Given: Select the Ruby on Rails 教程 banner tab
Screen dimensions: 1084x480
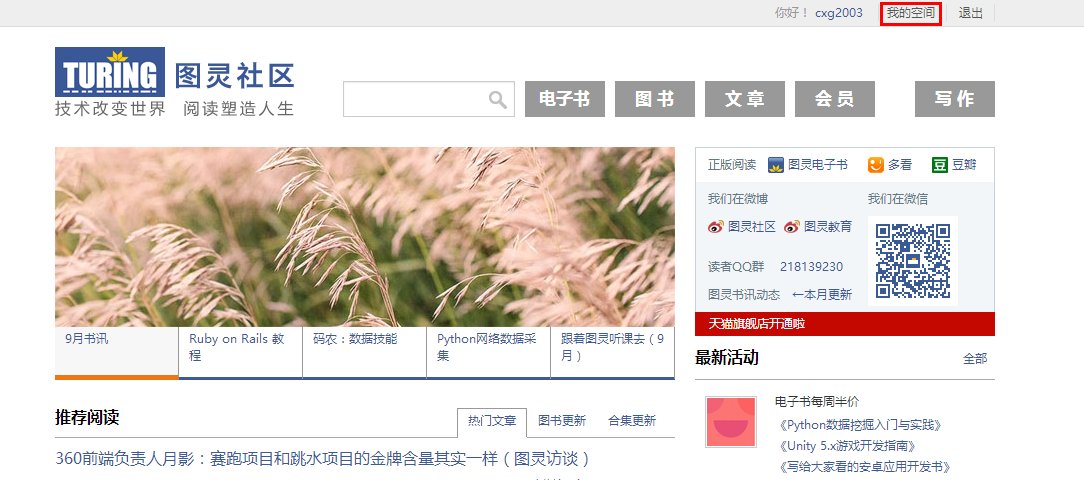Looking at the screenshot, I should click(241, 353).
